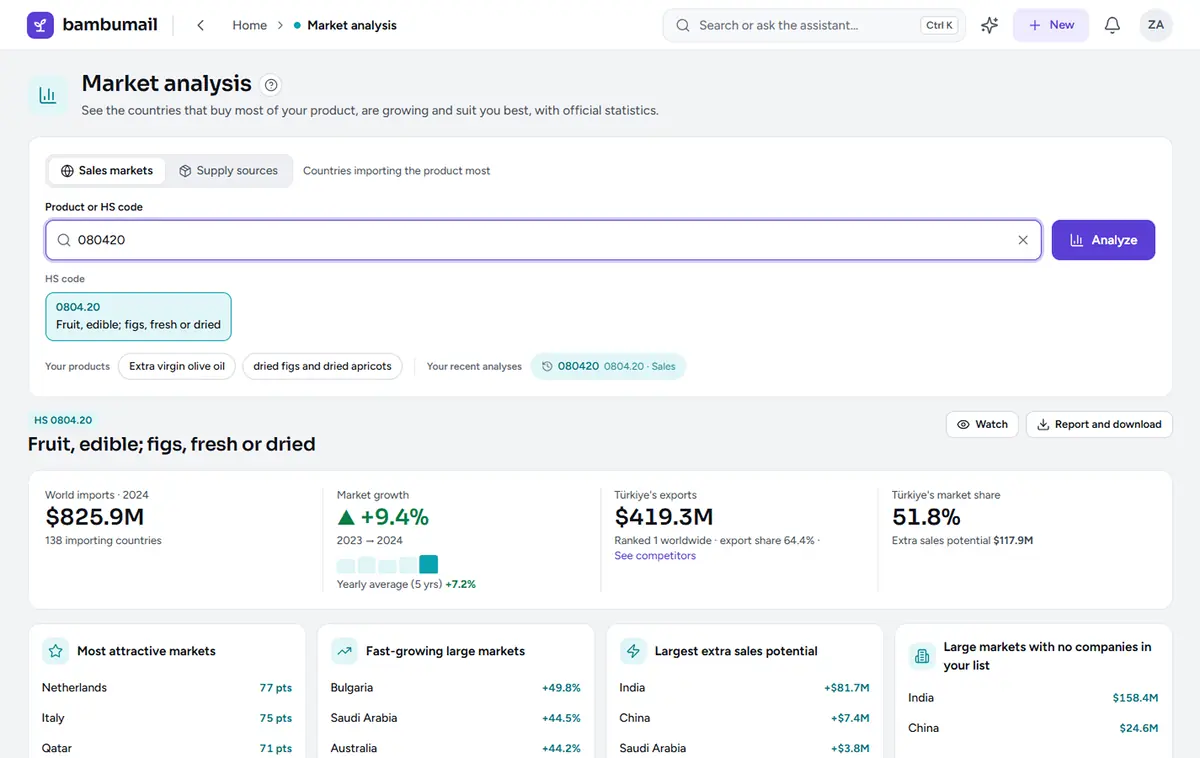Screen dimensions: 1200x758
Task: Select China in Largest extra sales potential
Action: (x=745, y=718)
